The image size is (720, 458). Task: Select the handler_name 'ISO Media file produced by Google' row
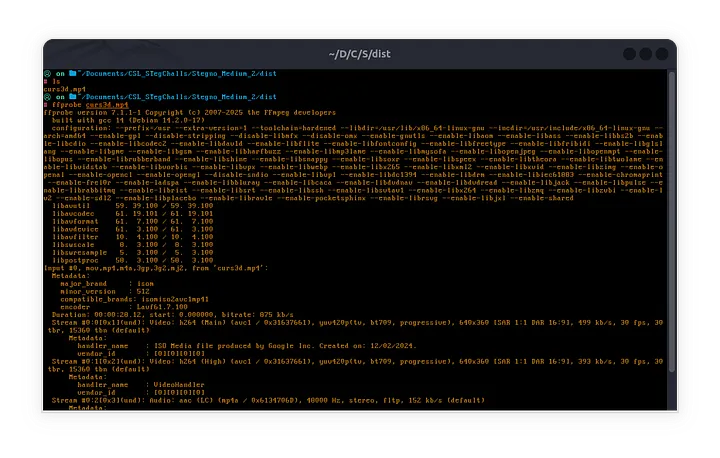pos(247,346)
